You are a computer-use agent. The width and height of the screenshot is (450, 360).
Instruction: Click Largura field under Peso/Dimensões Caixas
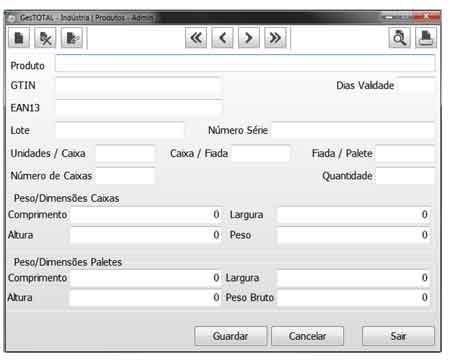click(x=354, y=215)
